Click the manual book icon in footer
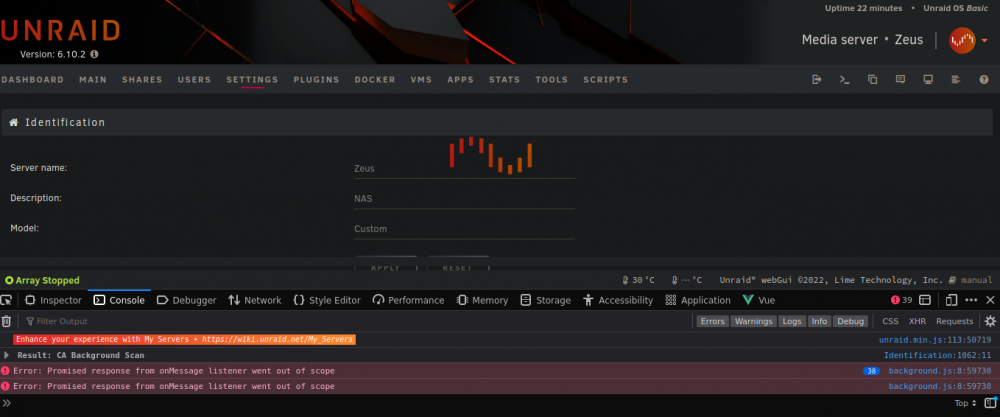The image size is (1000, 417). (952, 280)
